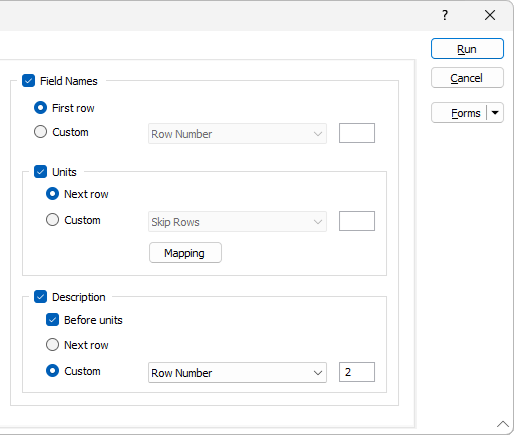Open the Units Mapping dialog
Viewport: 514px width, 435px height.
185,253
